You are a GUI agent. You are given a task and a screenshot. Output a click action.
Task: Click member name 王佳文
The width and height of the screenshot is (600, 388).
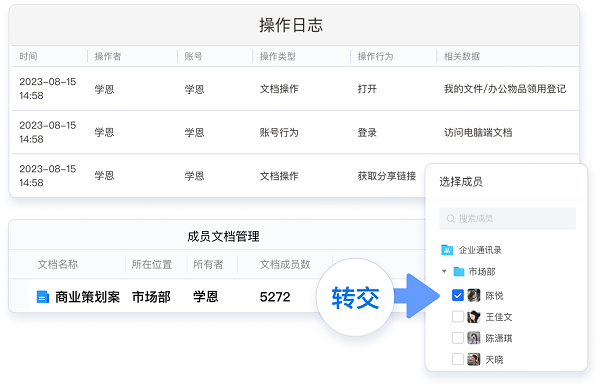[x=499, y=317]
